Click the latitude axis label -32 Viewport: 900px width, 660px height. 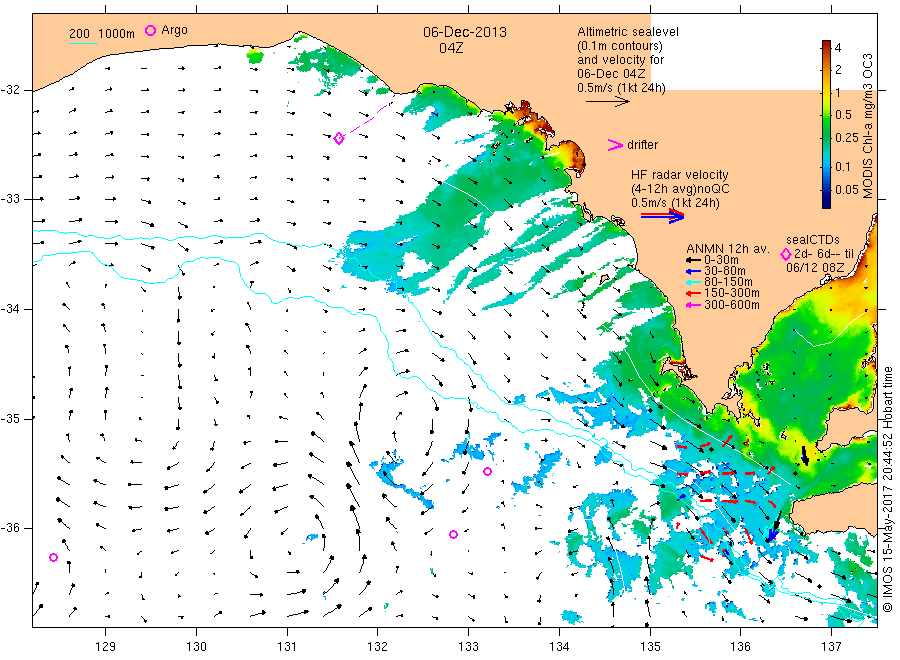coord(10,90)
